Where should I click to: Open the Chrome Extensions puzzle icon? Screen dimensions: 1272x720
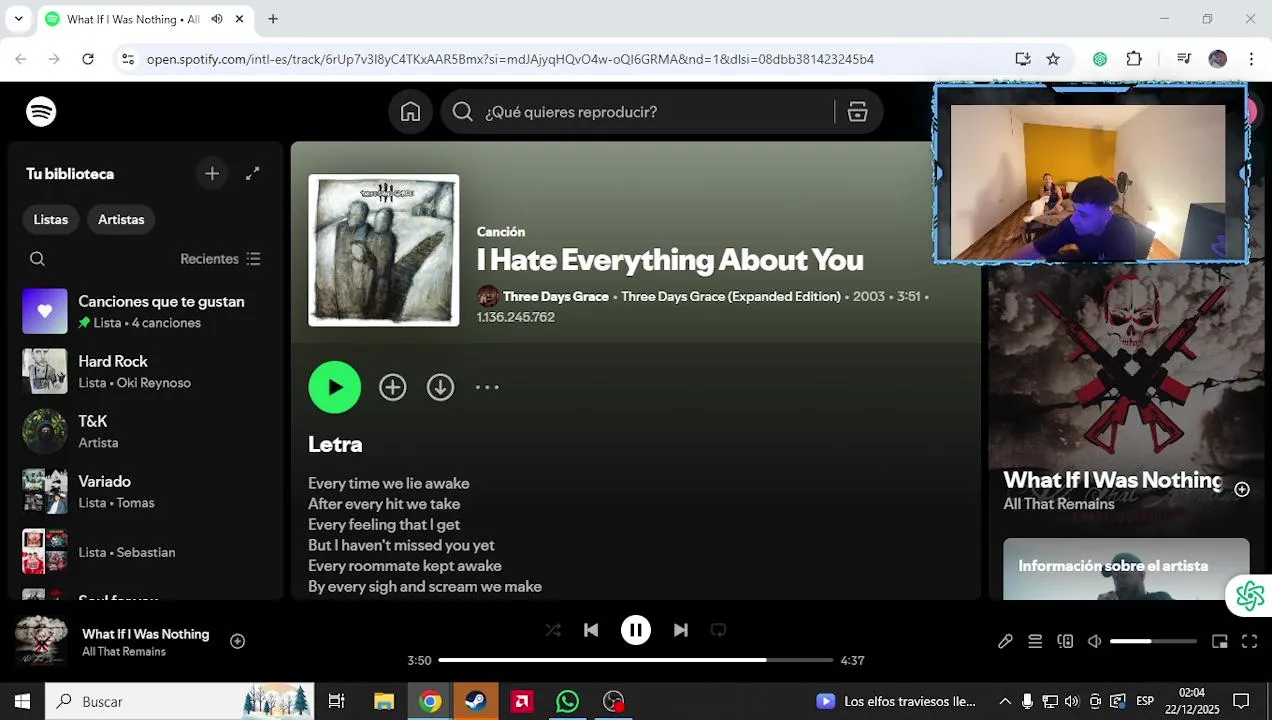(1134, 59)
